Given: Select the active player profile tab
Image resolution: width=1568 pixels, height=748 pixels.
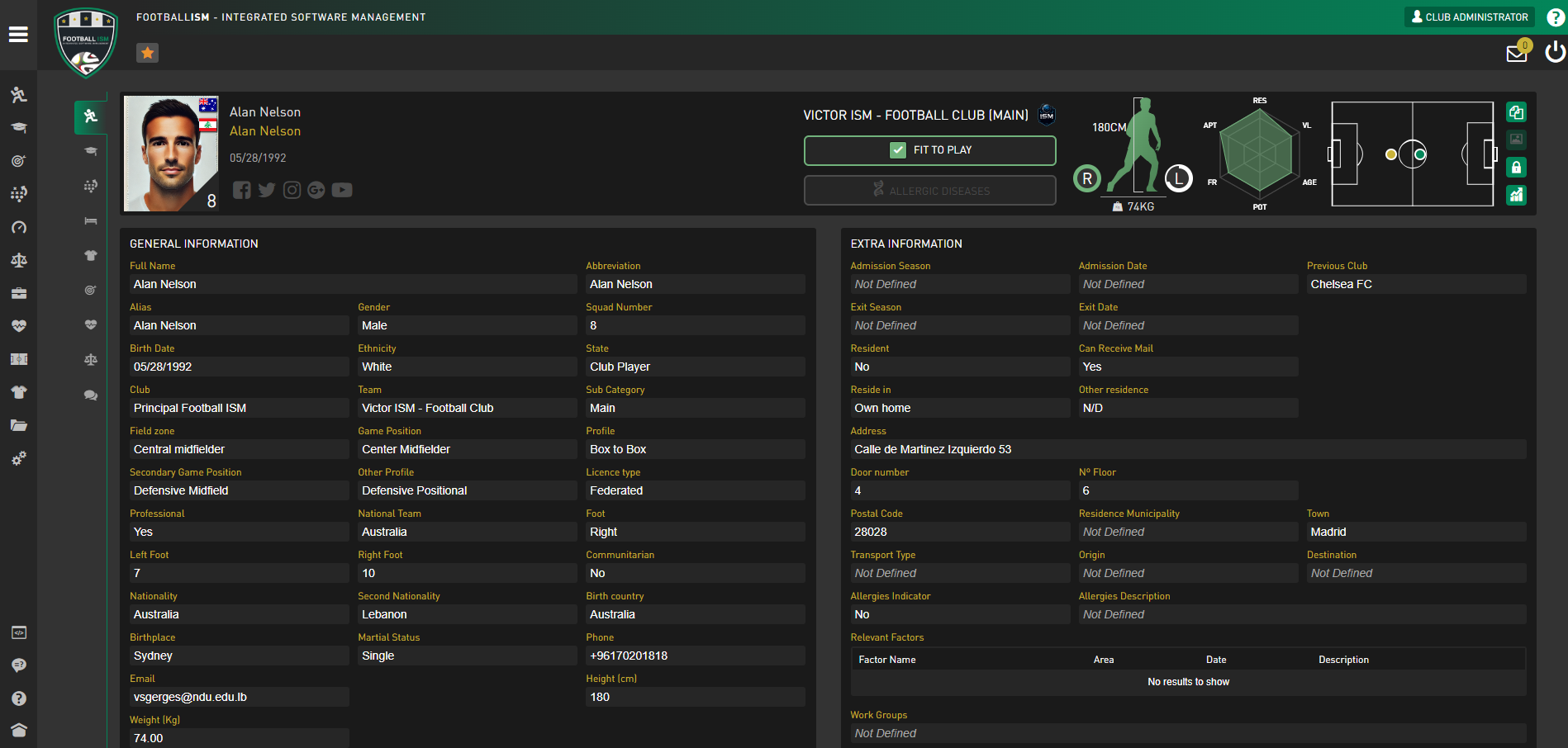Looking at the screenshot, I should tap(91, 116).
